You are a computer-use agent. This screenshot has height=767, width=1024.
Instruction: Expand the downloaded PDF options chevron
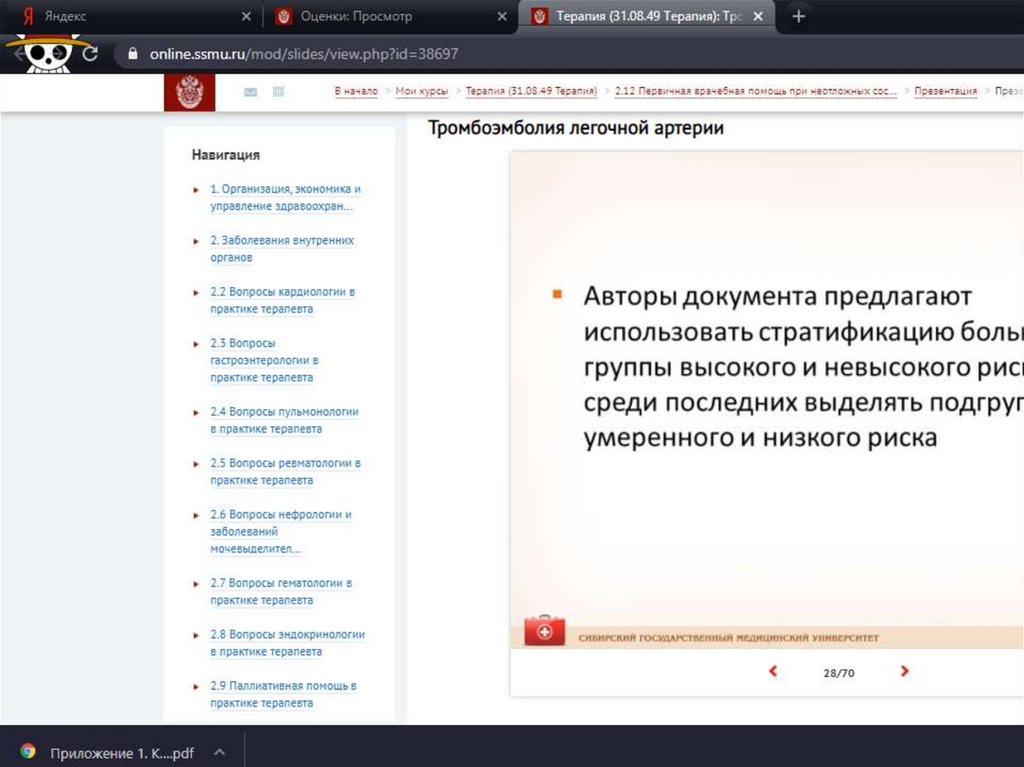[x=219, y=752]
